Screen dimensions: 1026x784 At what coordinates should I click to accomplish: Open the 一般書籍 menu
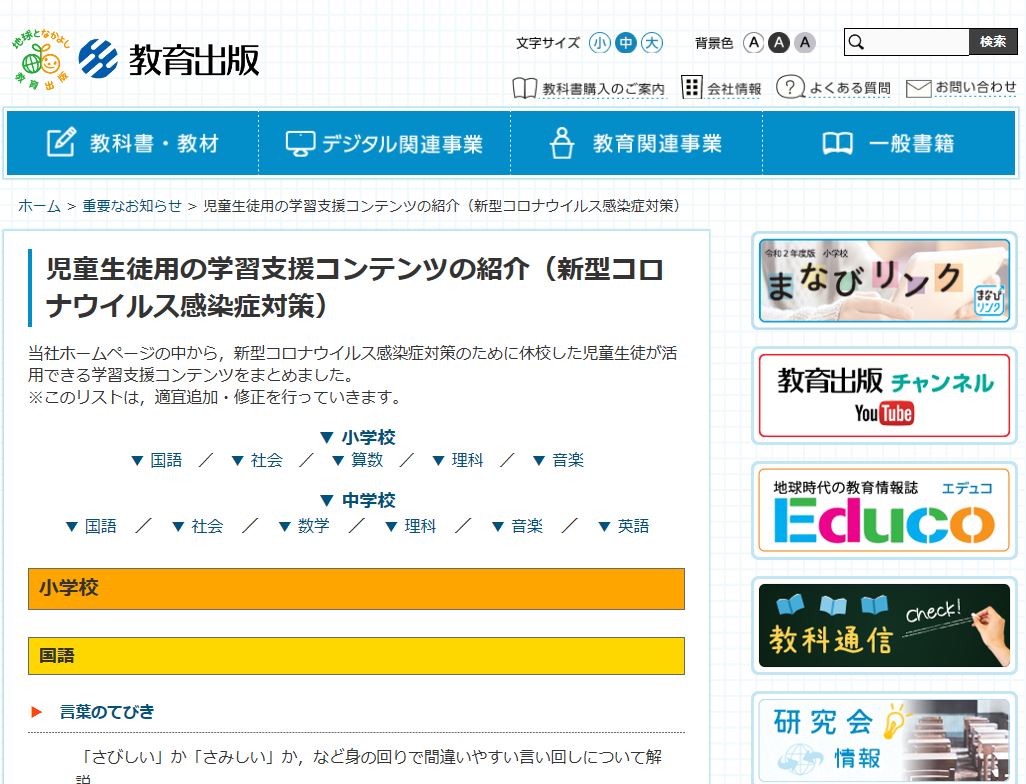(x=889, y=143)
